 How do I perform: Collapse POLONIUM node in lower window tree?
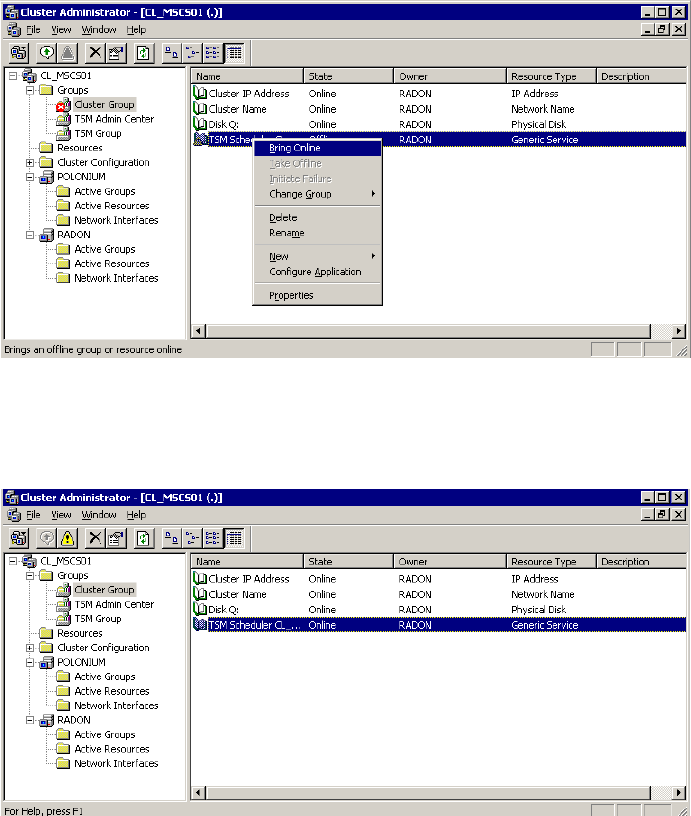click(x=30, y=662)
